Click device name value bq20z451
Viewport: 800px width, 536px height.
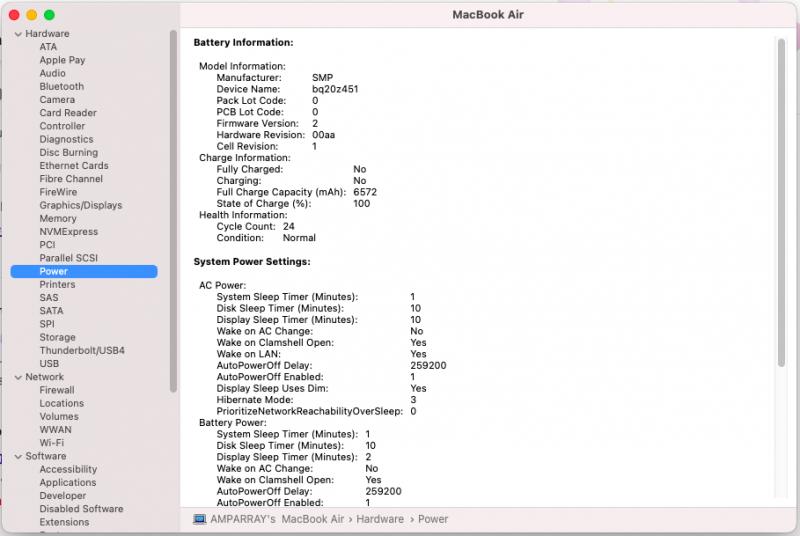click(335, 89)
